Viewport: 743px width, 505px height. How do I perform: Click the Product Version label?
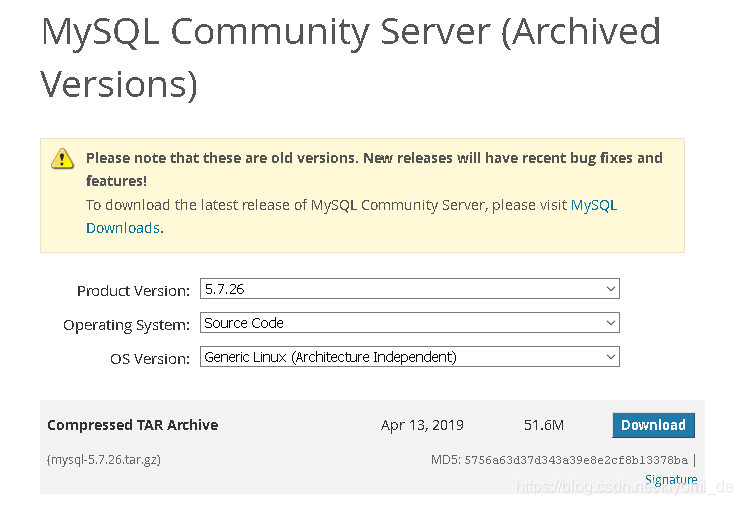pos(133,290)
